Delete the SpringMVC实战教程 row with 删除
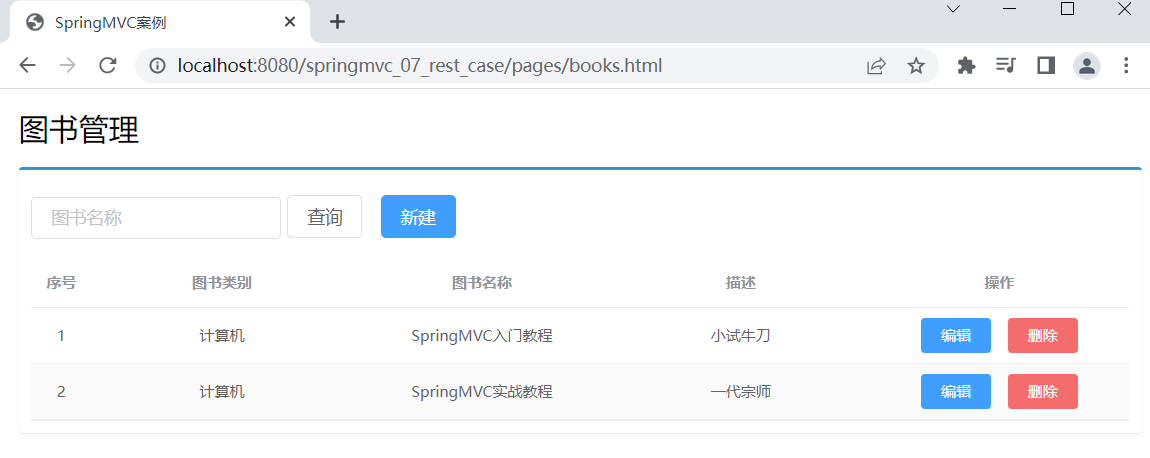 [x=1043, y=392]
